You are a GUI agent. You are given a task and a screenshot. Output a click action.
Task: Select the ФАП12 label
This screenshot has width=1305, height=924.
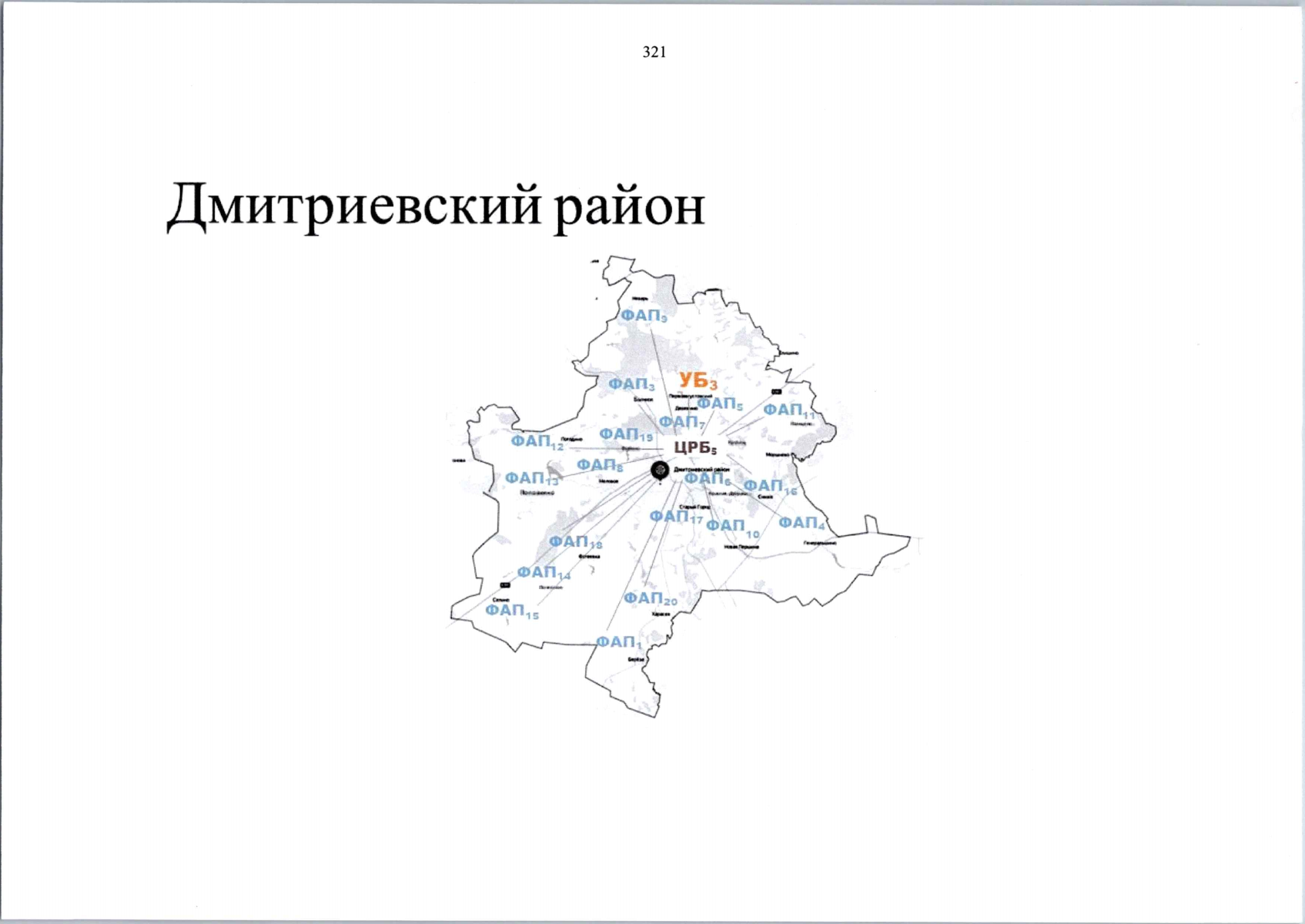(537, 440)
